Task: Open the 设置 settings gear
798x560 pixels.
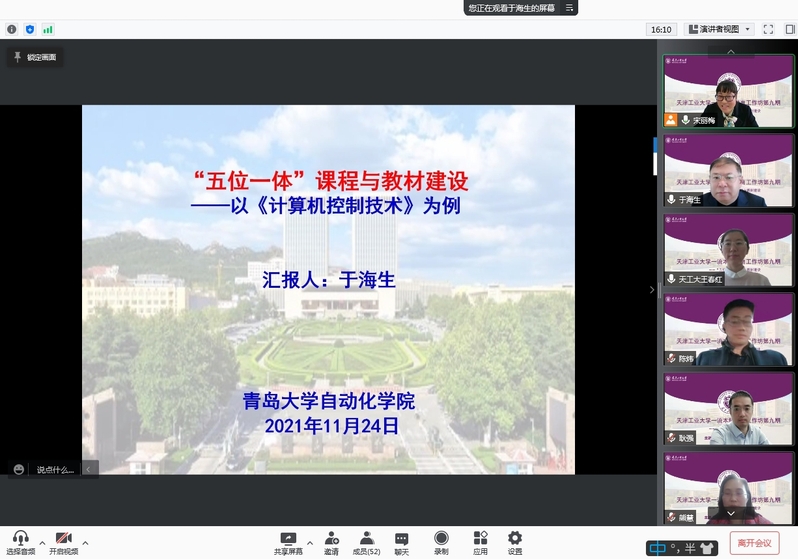Action: [514, 542]
